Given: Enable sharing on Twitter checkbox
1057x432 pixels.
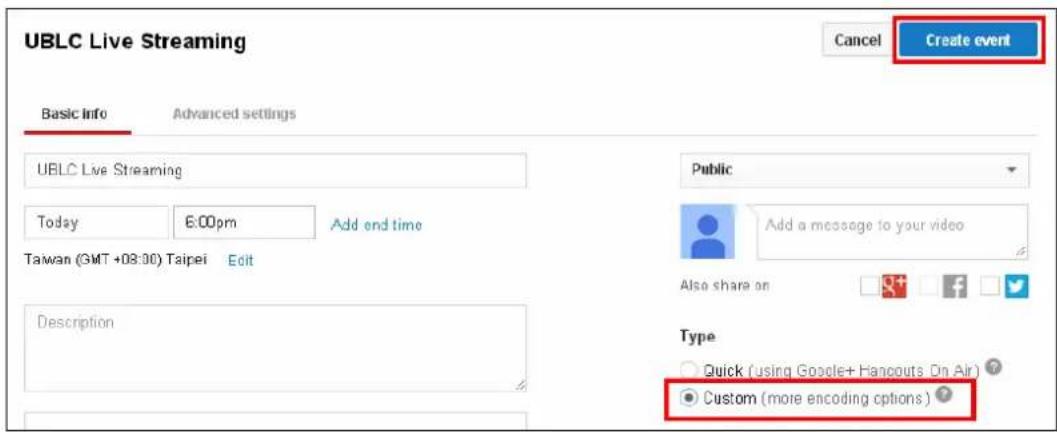Looking at the screenshot, I should click(x=989, y=286).
